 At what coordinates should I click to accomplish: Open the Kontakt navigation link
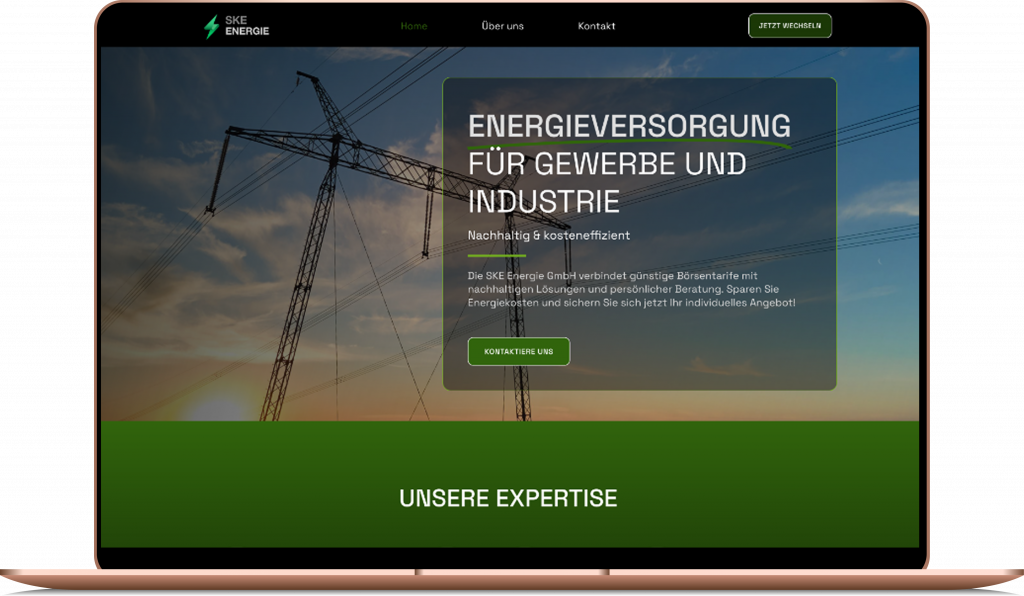click(596, 26)
